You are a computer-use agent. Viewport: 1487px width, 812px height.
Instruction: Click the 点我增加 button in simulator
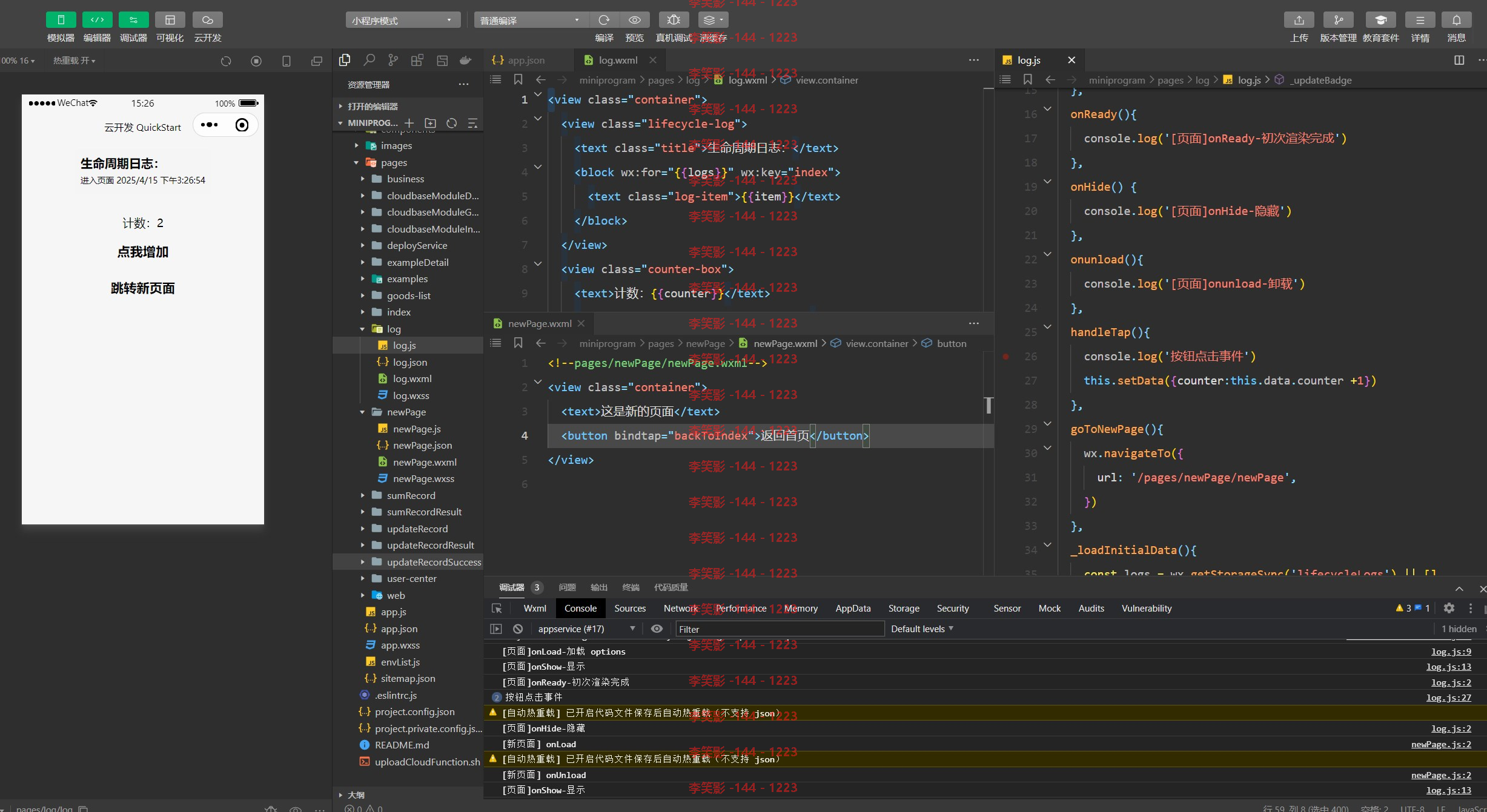143,252
